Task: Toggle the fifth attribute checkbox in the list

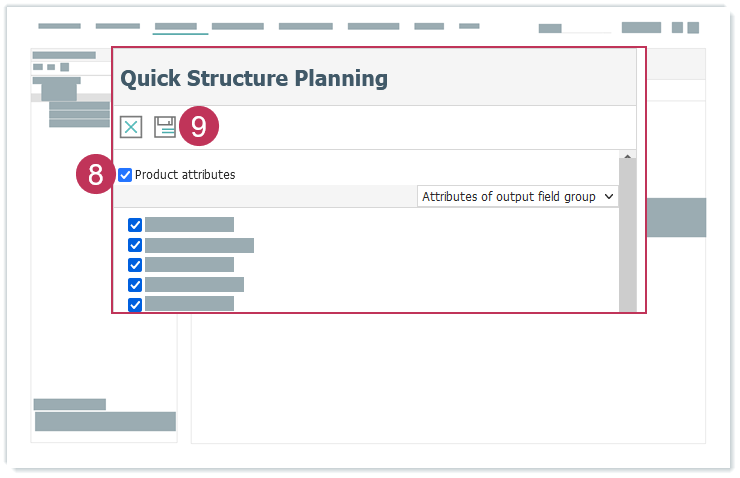Action: coord(135,304)
